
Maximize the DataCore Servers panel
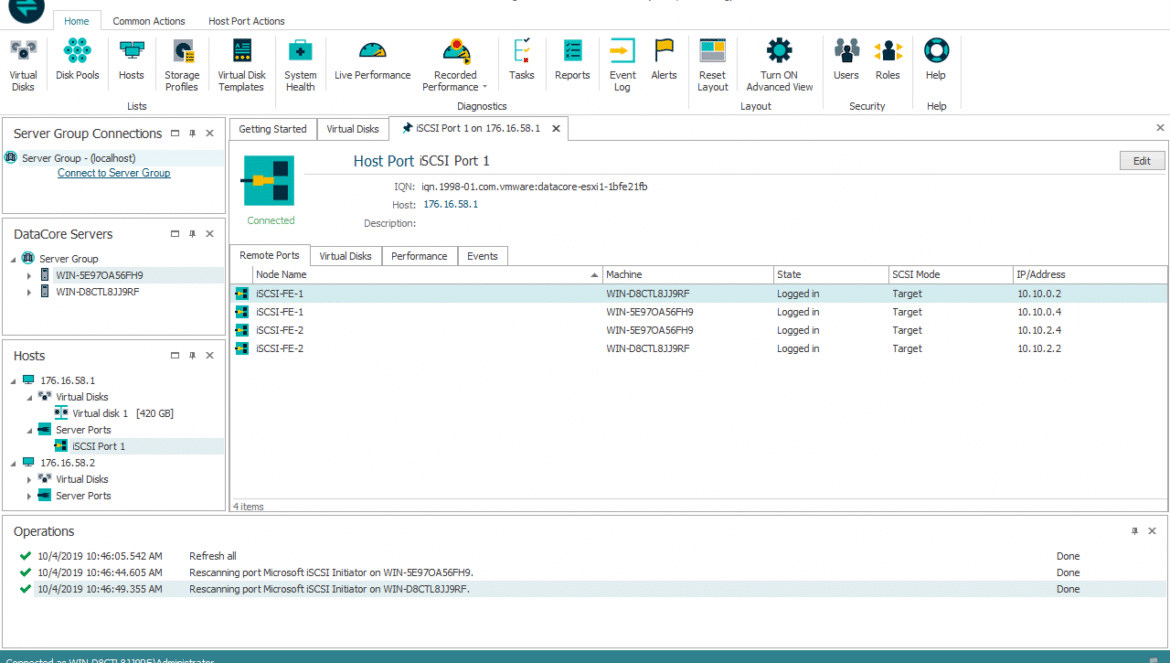pos(175,233)
